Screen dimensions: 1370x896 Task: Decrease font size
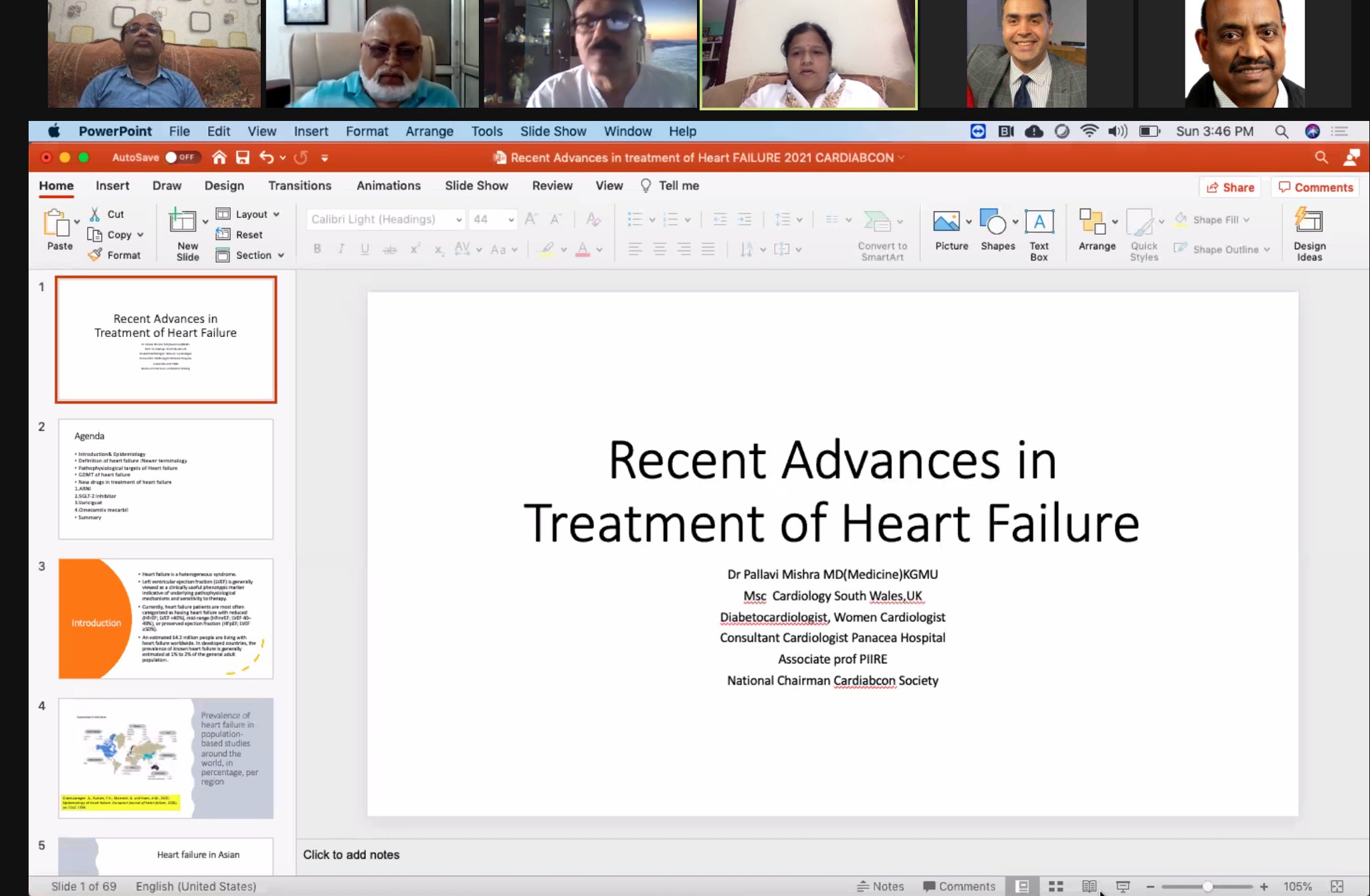pos(555,219)
